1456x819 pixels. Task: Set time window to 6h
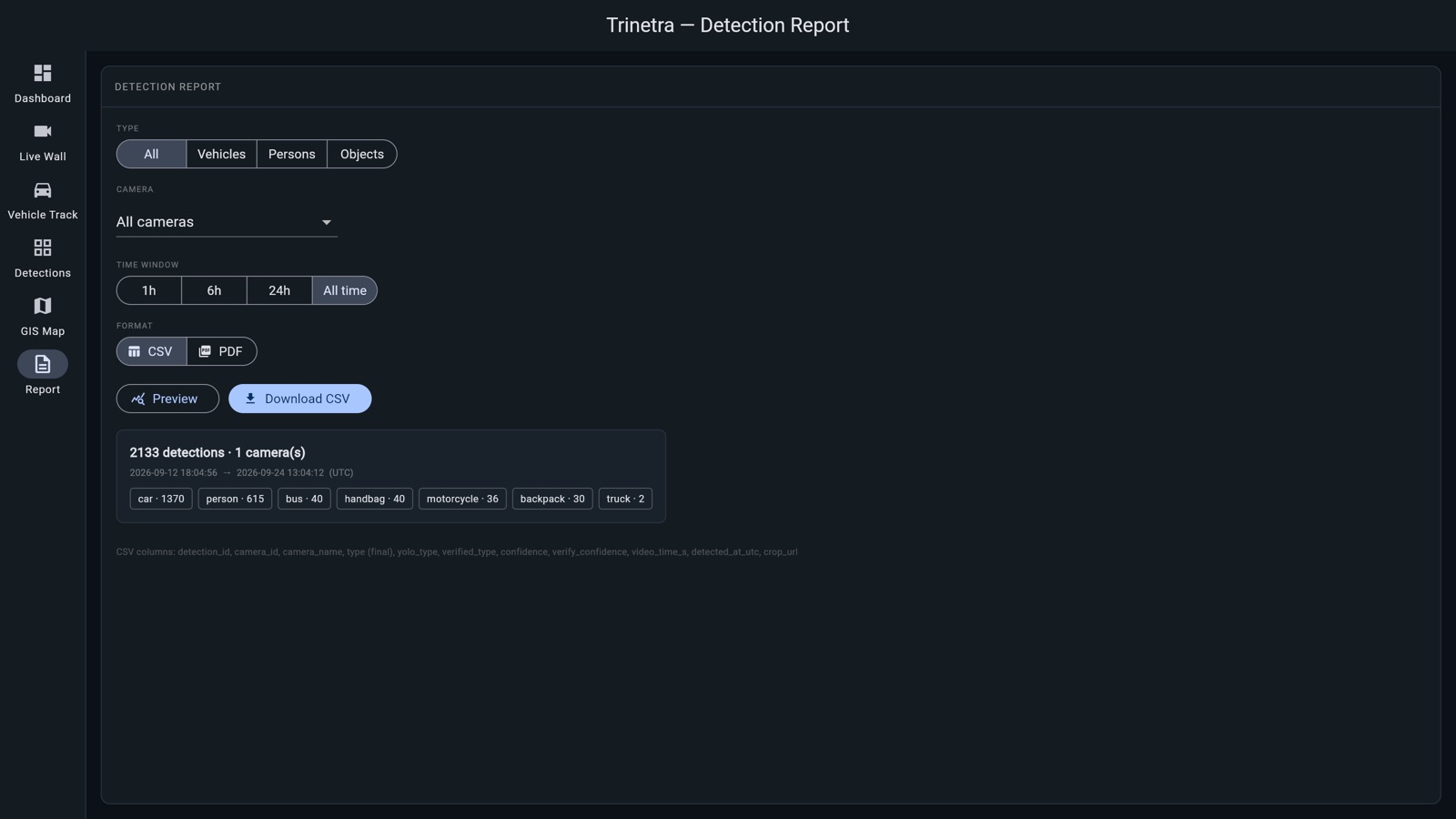[x=214, y=290]
